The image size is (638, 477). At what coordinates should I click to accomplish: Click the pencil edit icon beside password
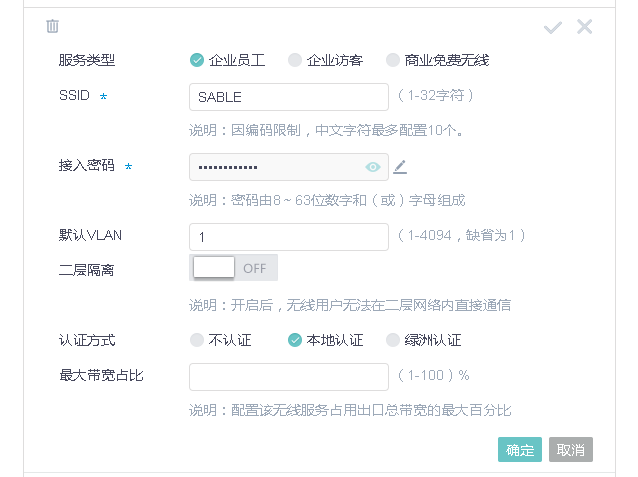point(400,167)
